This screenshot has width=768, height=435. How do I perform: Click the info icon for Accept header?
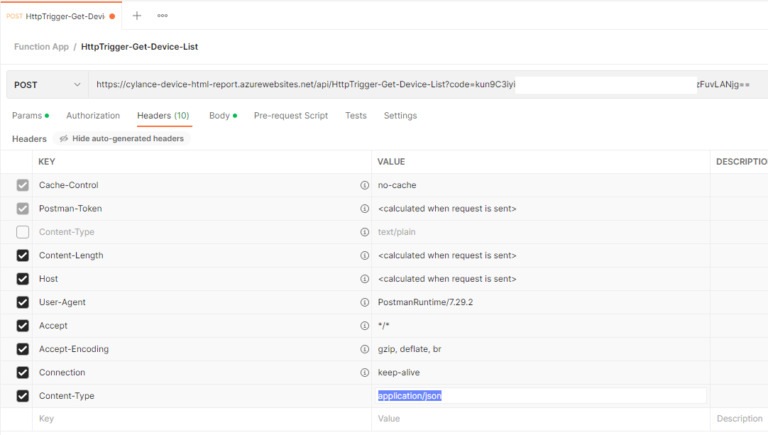pos(364,326)
